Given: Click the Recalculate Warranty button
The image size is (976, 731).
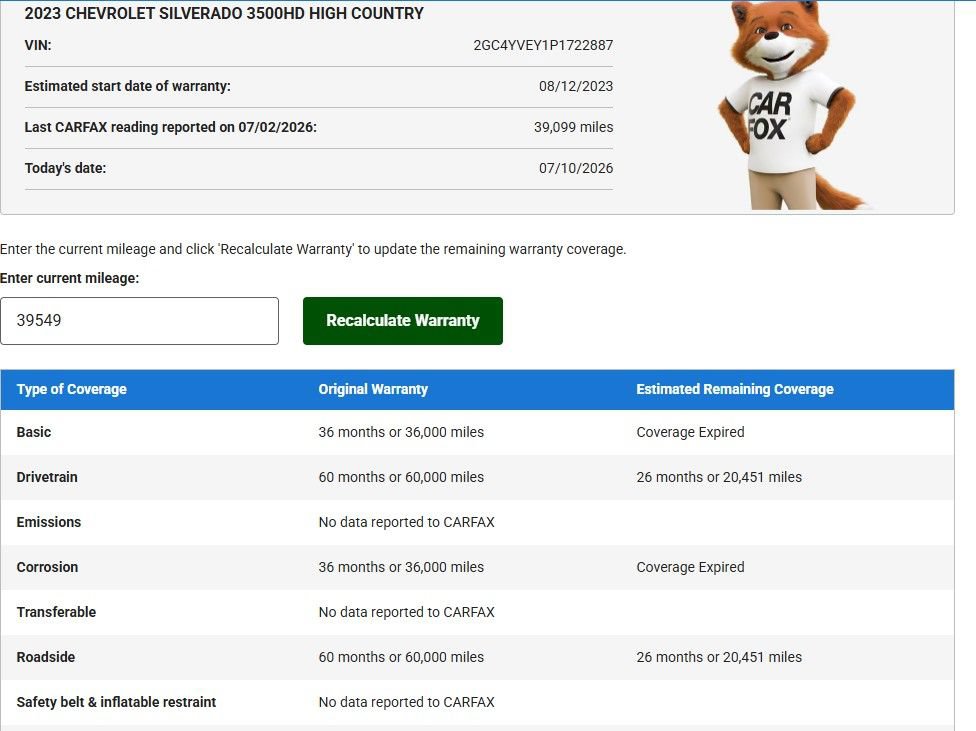Looking at the screenshot, I should (403, 321).
